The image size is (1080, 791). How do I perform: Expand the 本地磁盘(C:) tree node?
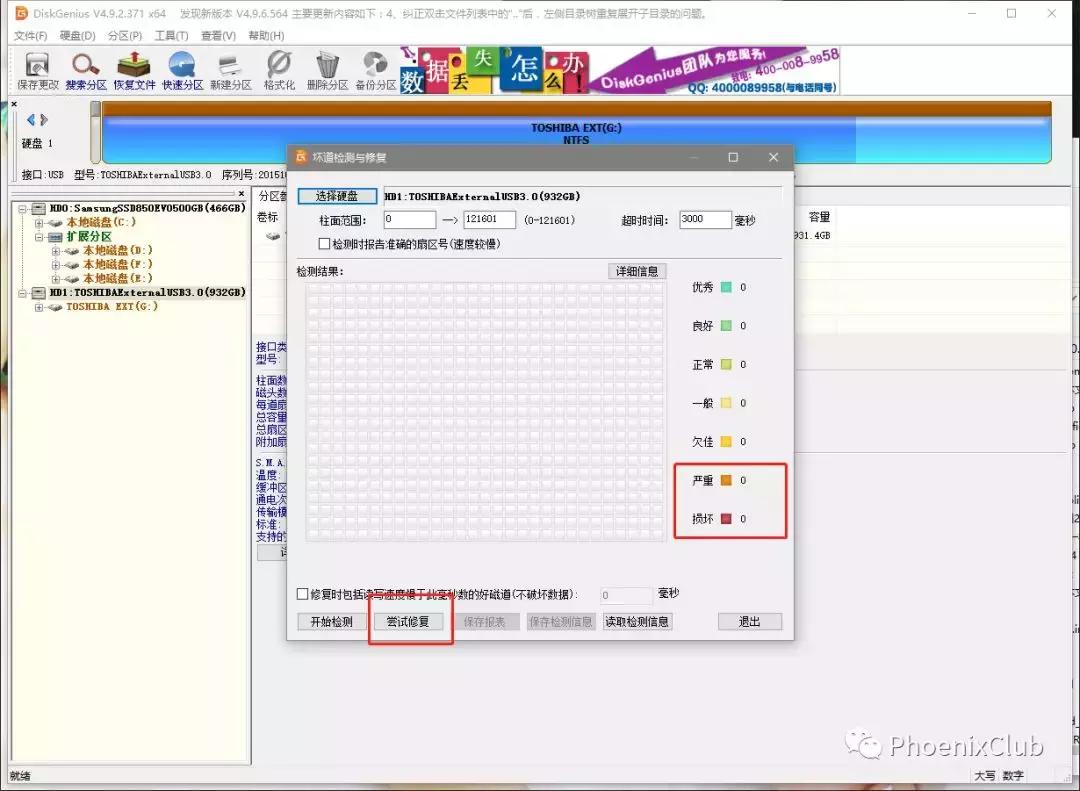39,223
